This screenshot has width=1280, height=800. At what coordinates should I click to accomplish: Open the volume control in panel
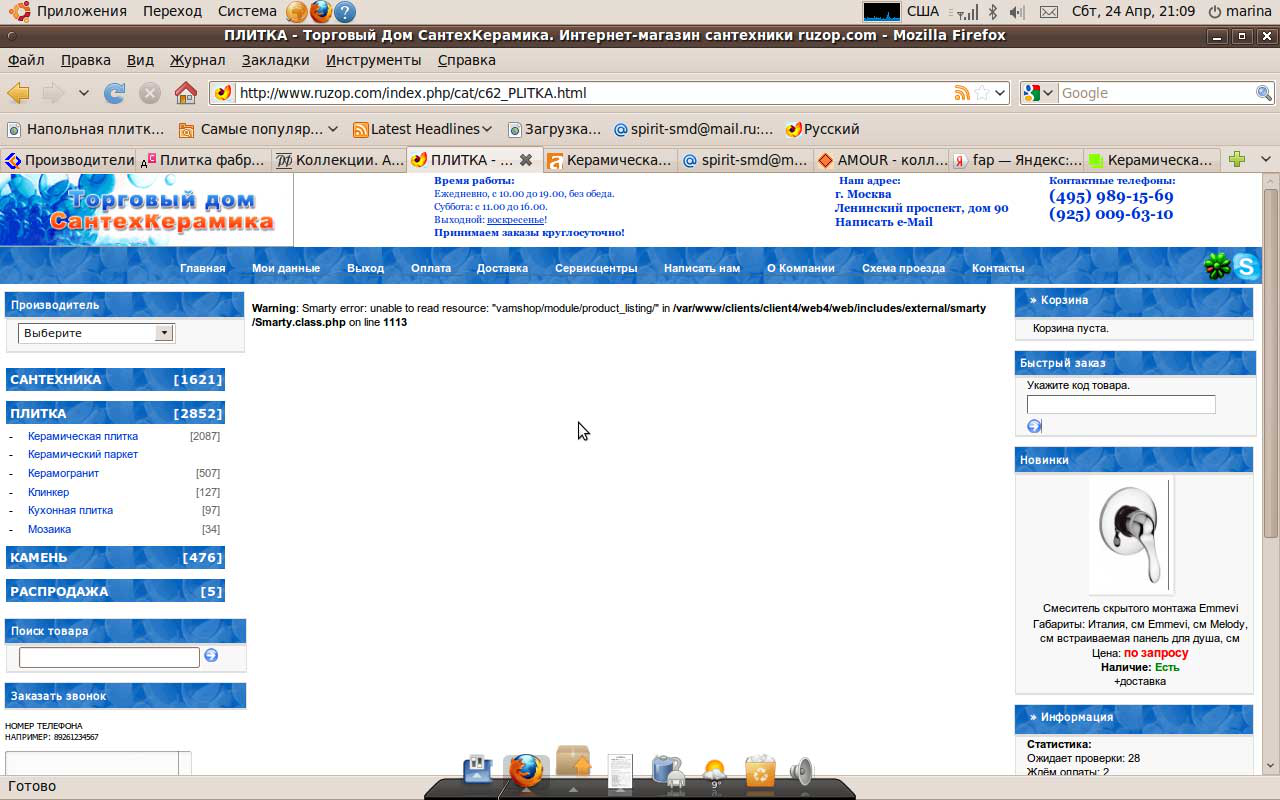coord(1018,12)
